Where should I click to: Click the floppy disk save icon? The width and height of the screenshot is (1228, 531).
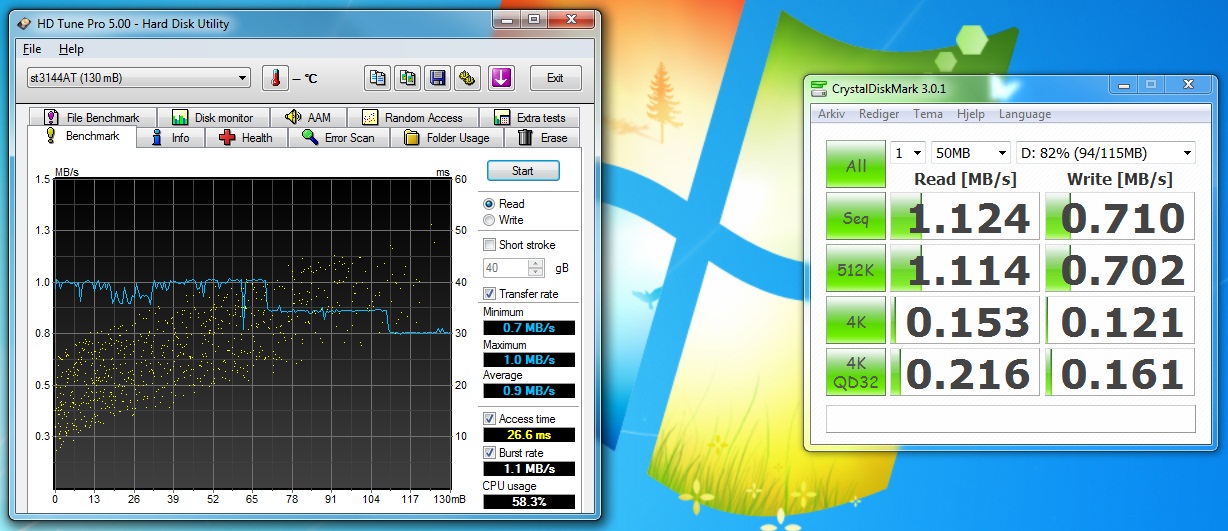click(437, 78)
